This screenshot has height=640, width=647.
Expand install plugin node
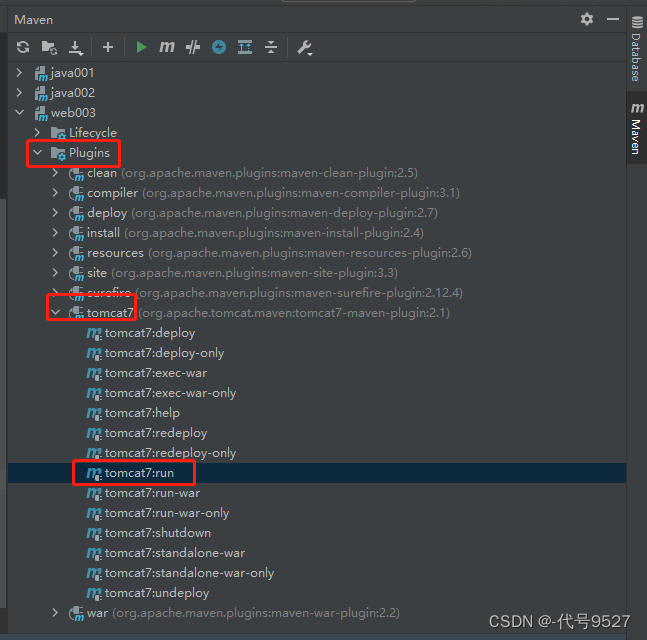tap(55, 232)
